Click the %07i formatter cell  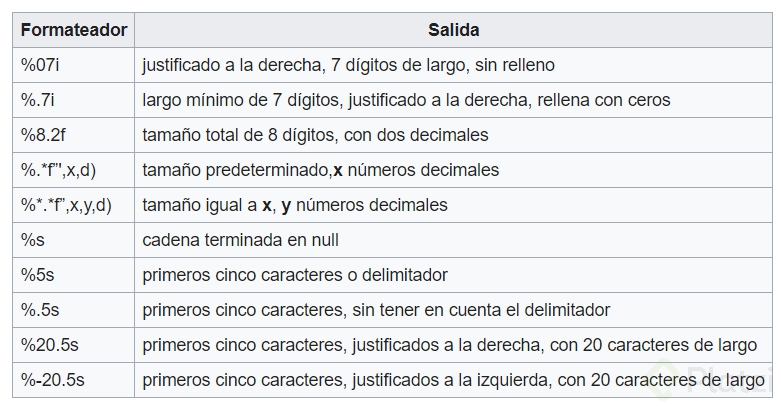coord(40,65)
